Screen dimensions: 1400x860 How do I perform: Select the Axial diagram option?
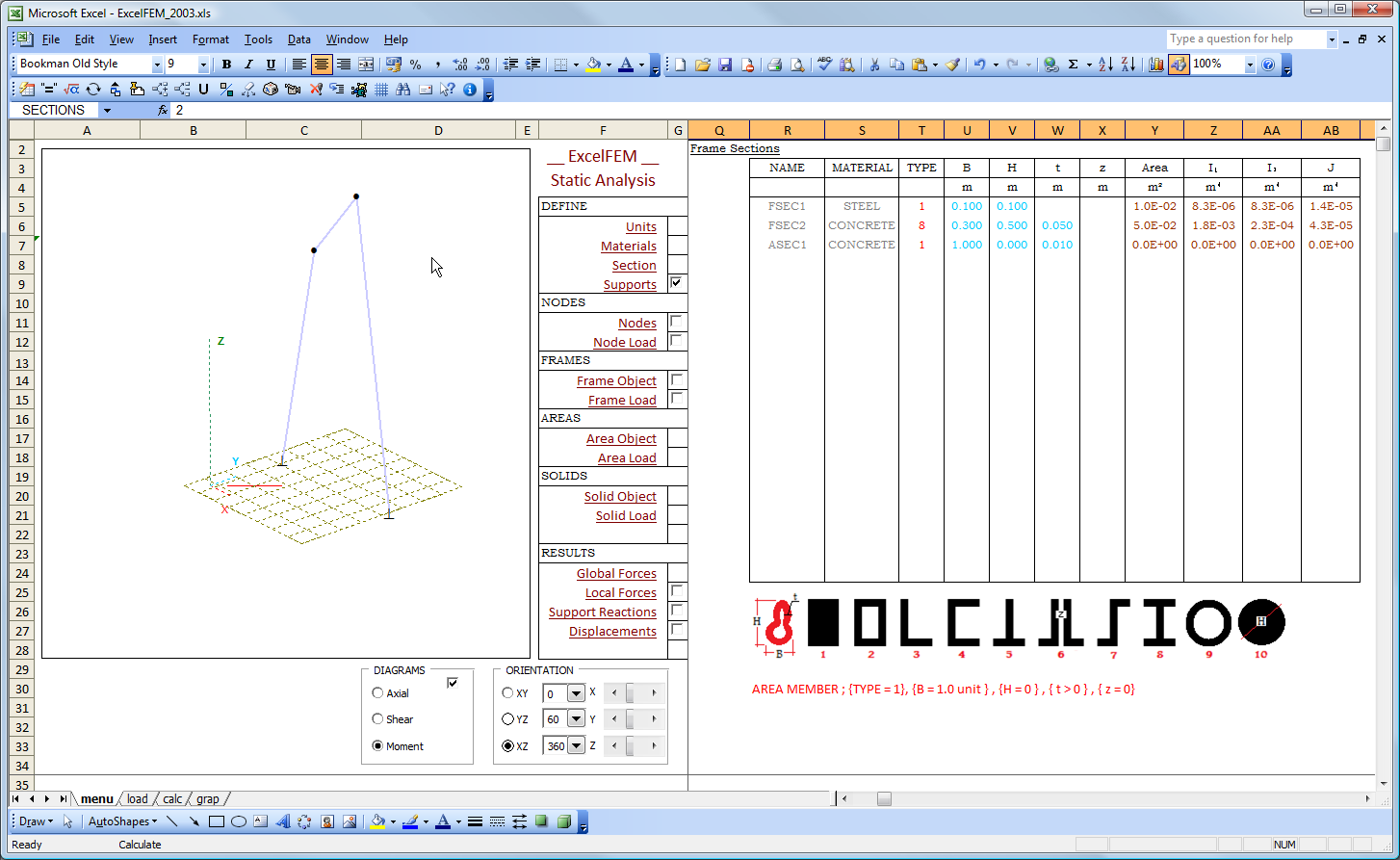pos(377,693)
